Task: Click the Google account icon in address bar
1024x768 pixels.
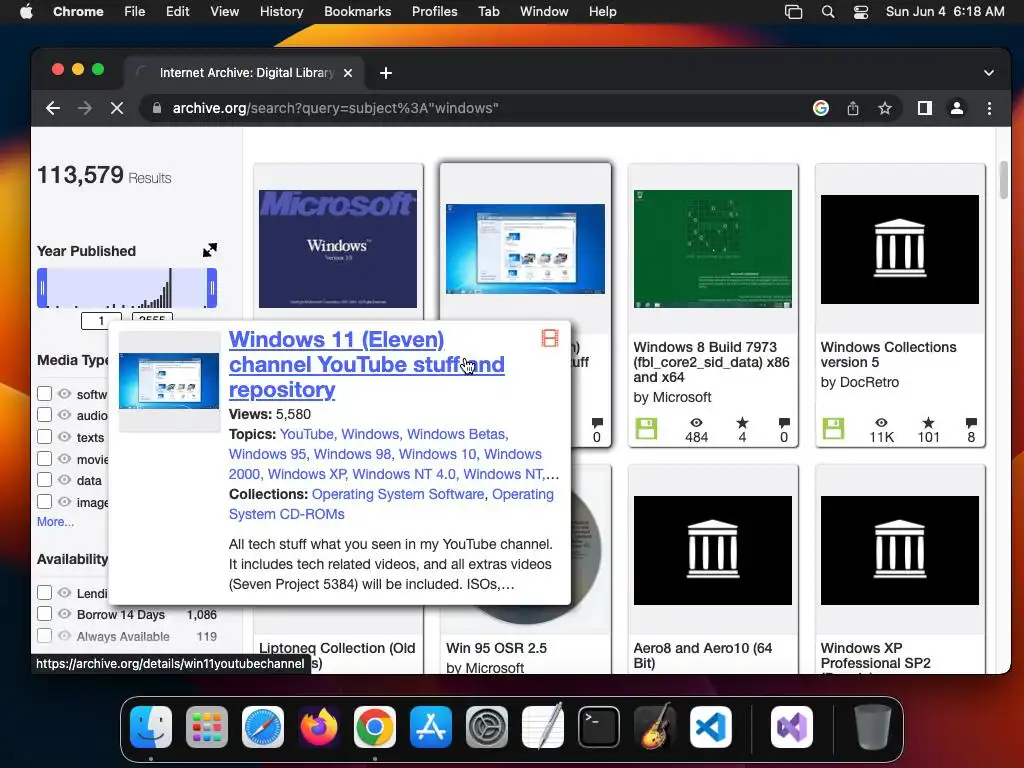Action: (821, 108)
